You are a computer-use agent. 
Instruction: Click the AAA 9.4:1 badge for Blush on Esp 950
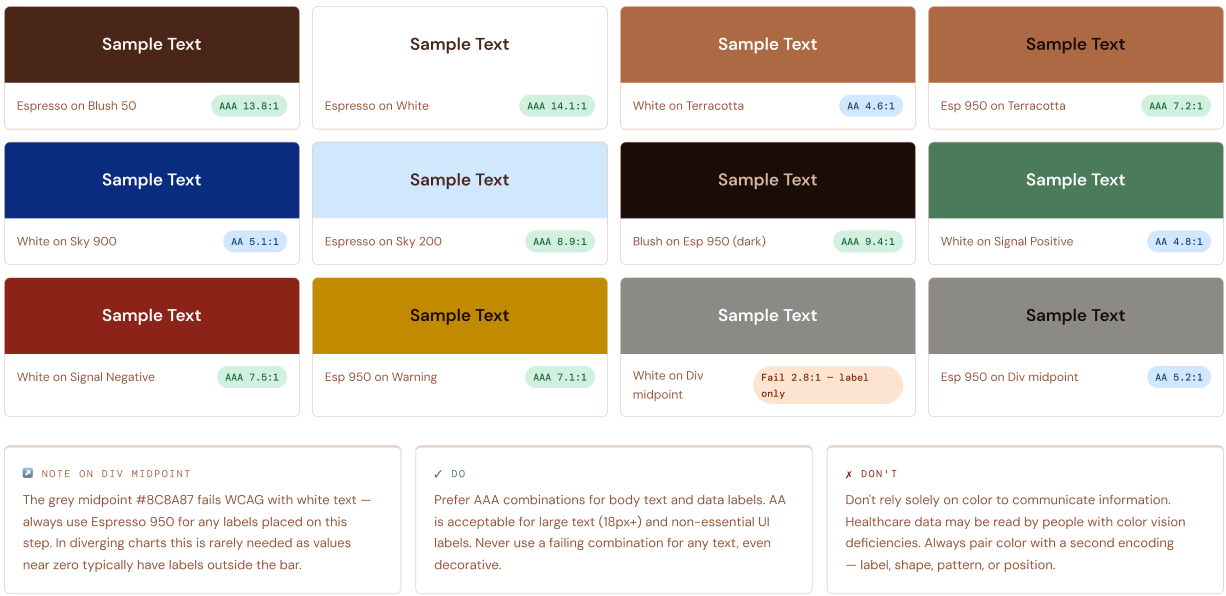point(868,241)
